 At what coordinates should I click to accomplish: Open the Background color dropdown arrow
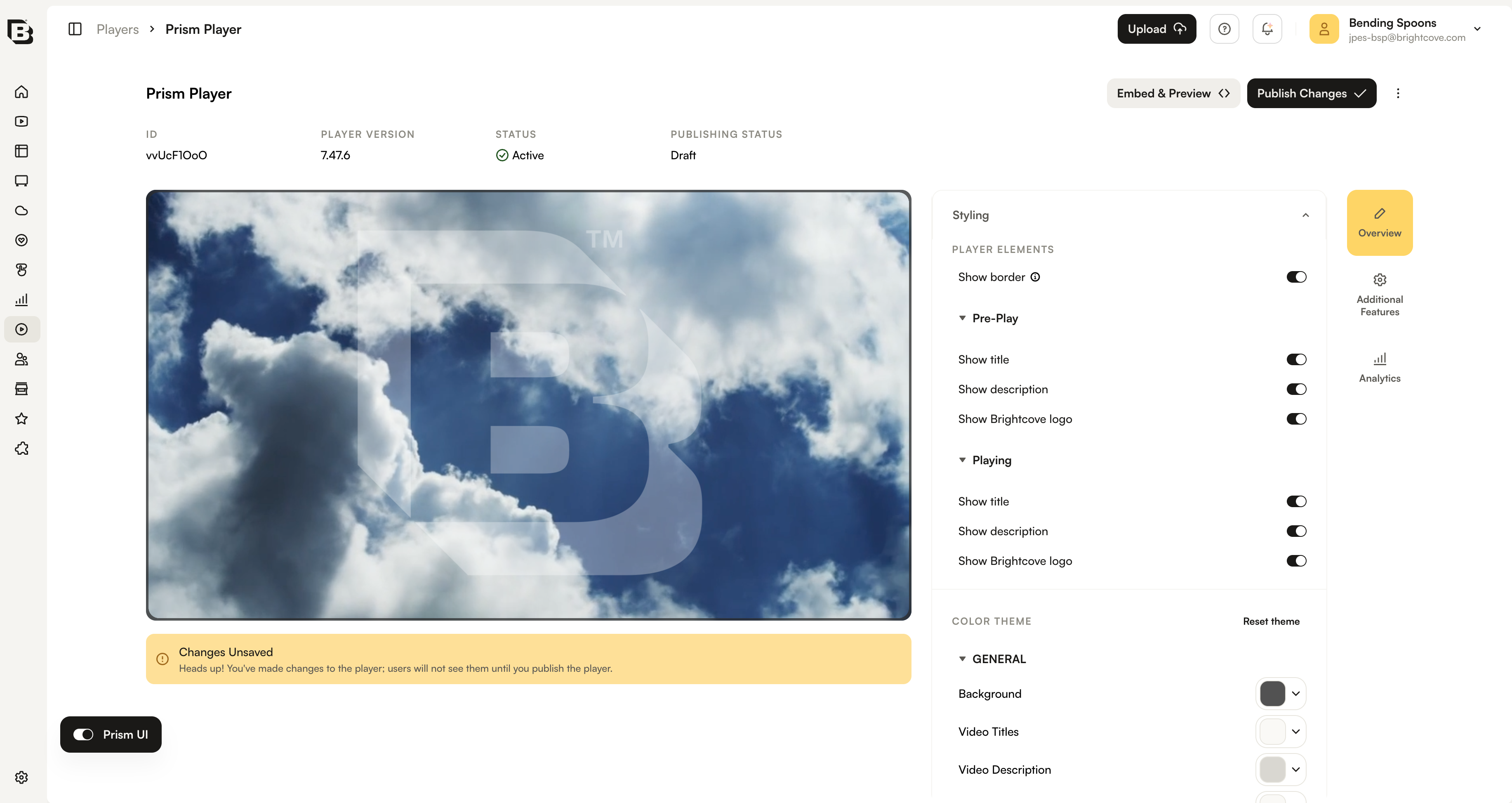point(1296,694)
